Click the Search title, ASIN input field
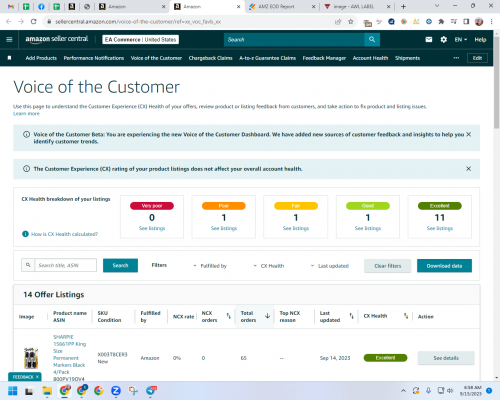This screenshot has height=400, width=500. click(x=66, y=265)
